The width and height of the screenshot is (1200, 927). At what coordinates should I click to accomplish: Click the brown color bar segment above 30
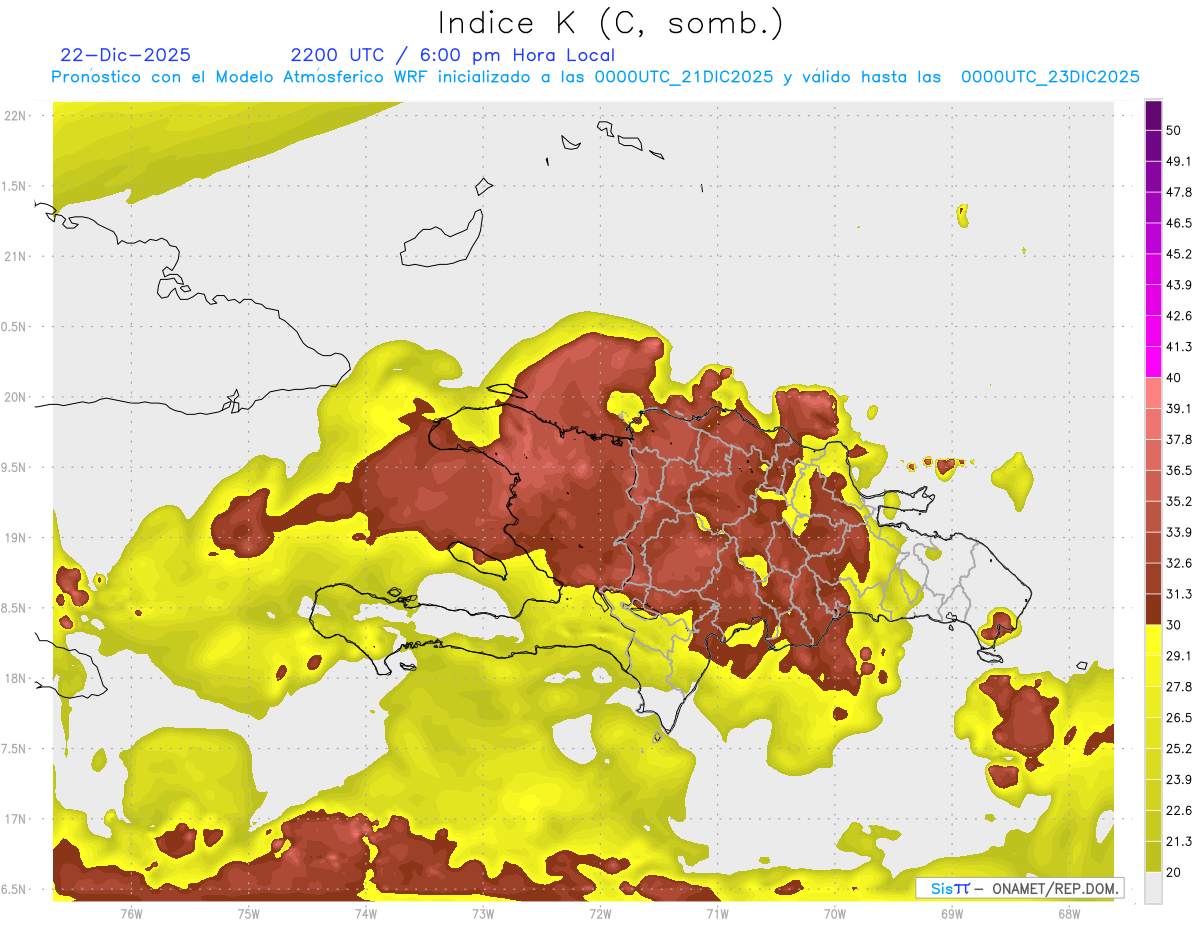coord(1153,610)
